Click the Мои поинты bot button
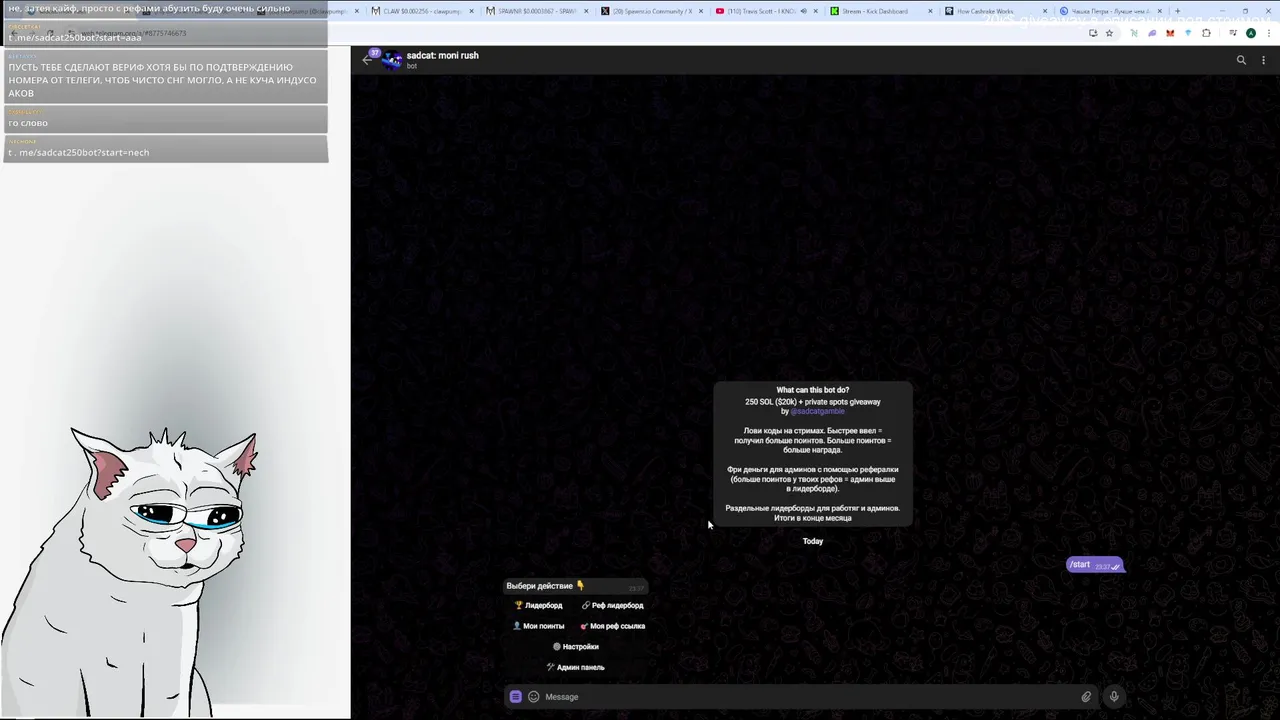This screenshot has height=720, width=1280. pyautogui.click(x=538, y=626)
